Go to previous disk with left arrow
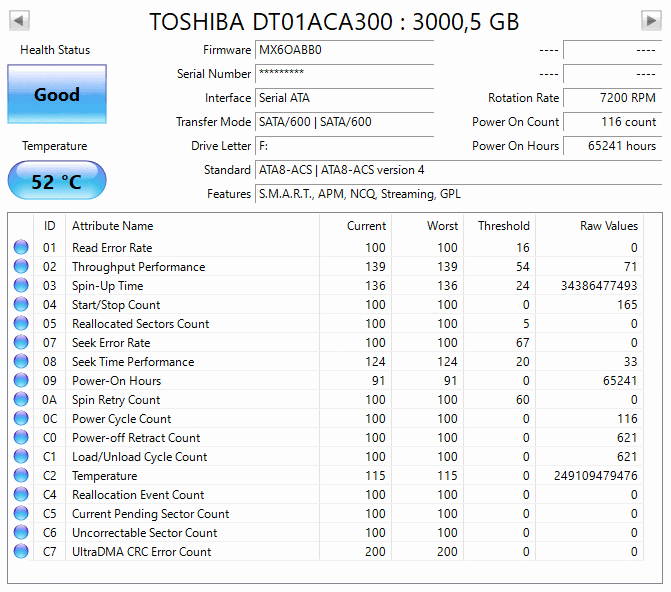 19,20
